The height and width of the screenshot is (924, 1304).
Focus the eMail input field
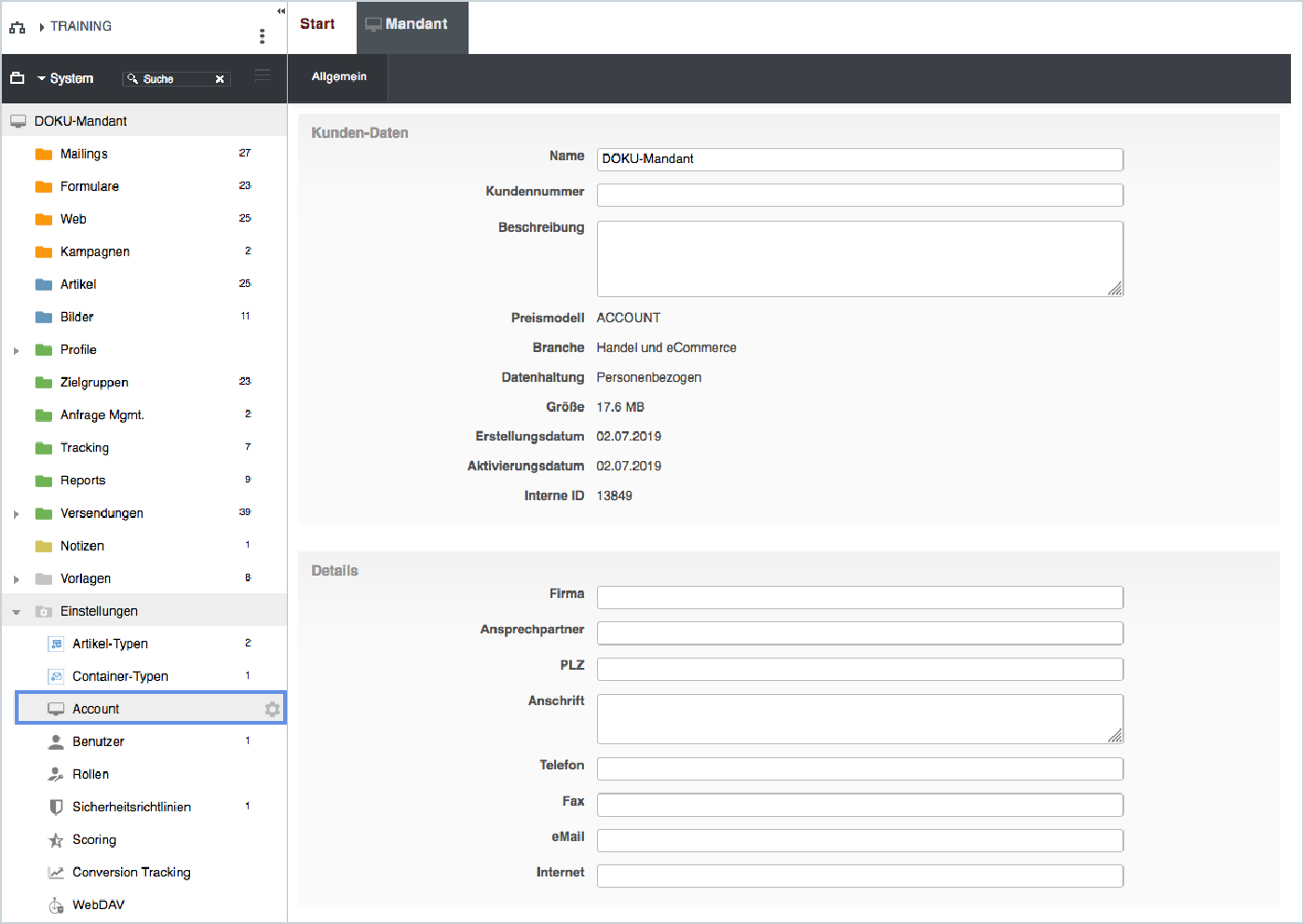860,840
